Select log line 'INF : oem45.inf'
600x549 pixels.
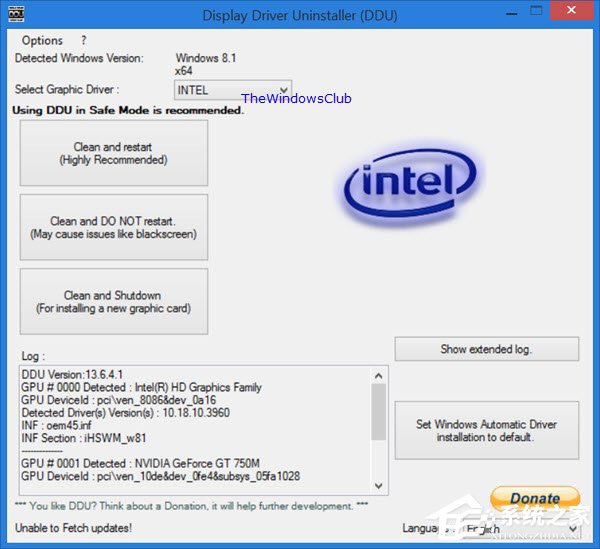click(x=57, y=425)
